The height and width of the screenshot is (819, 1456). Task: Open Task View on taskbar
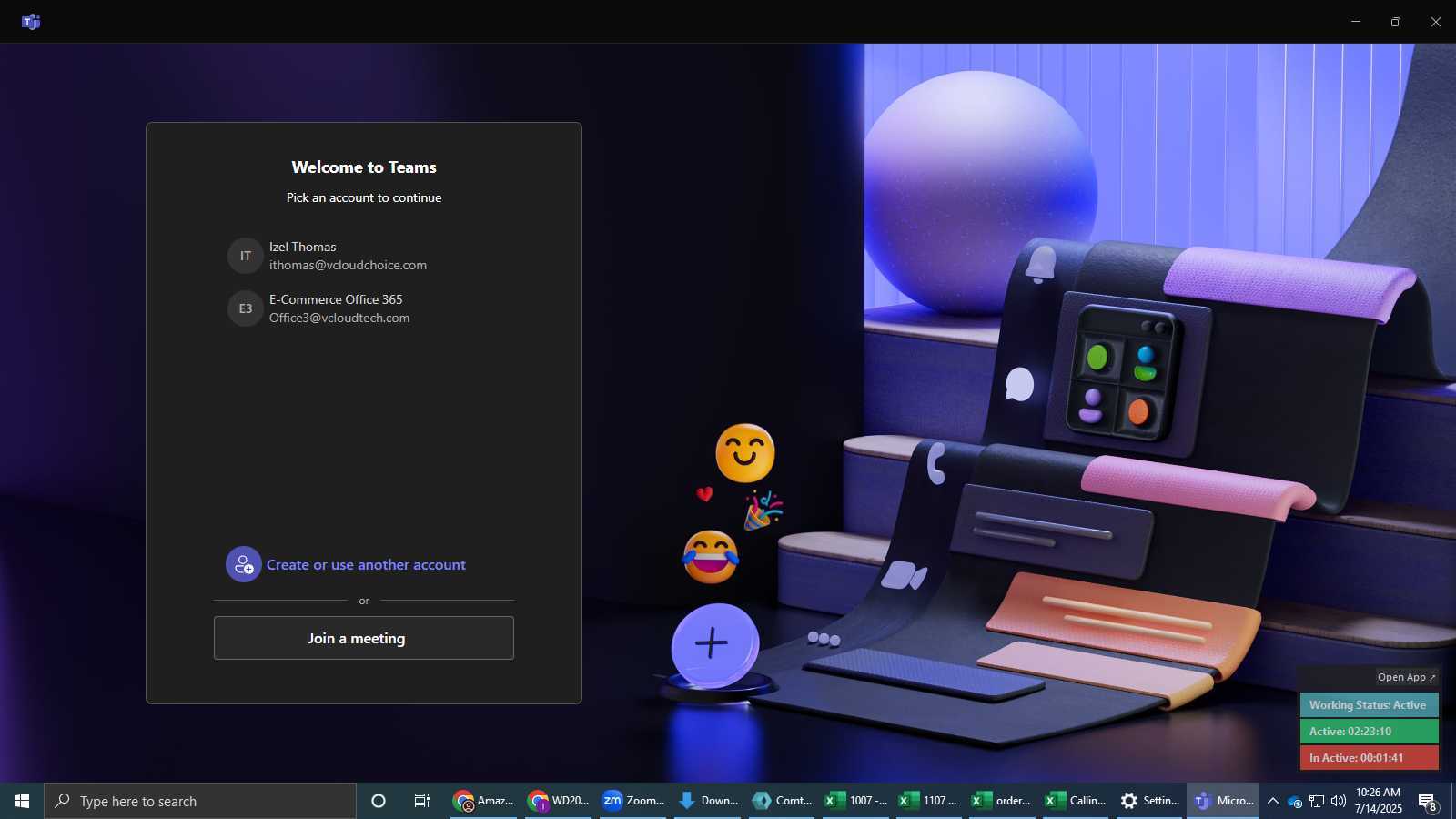coord(422,801)
